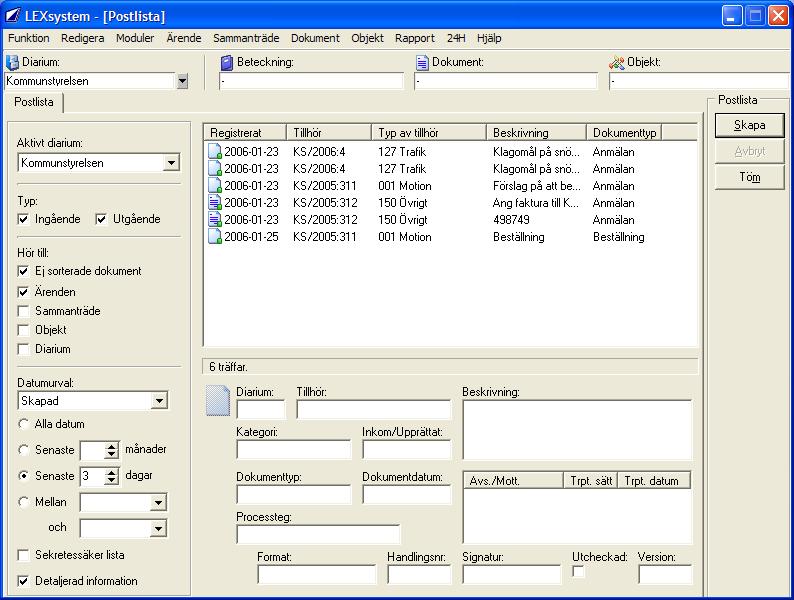The image size is (794, 600).
Task: Click the Töm button
Action: tap(749, 177)
